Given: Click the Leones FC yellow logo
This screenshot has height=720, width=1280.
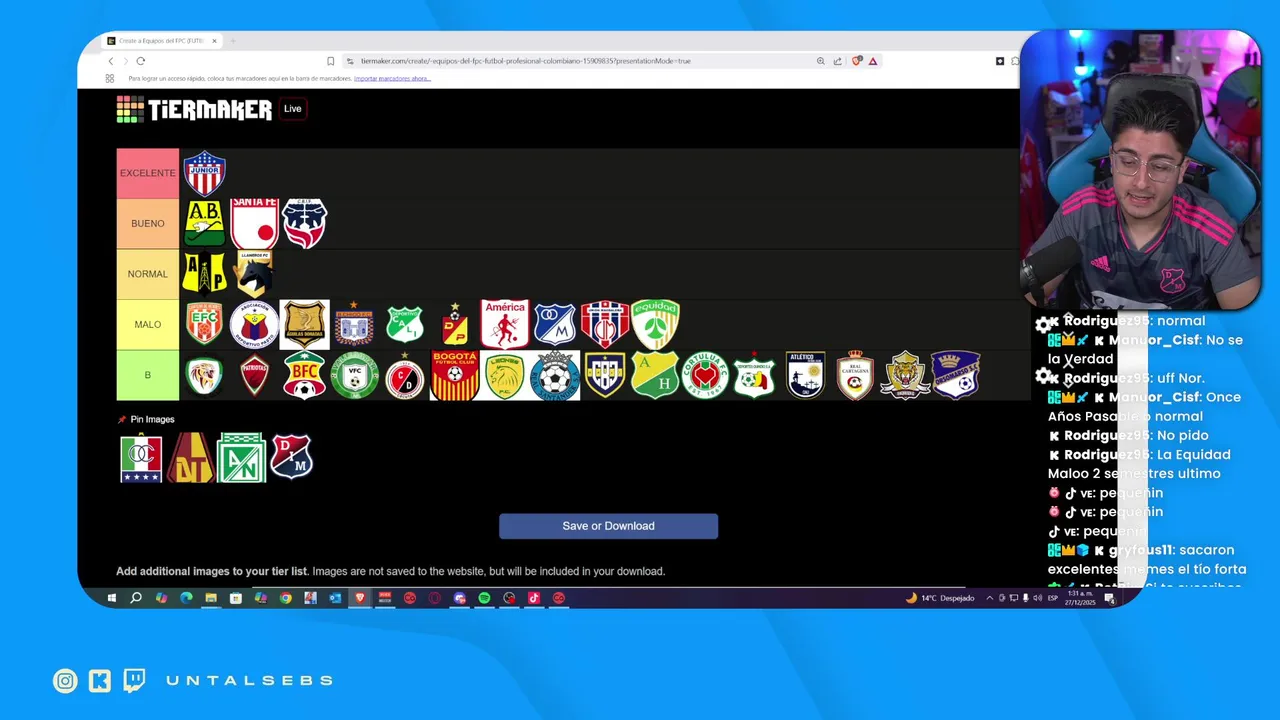Looking at the screenshot, I should (505, 375).
